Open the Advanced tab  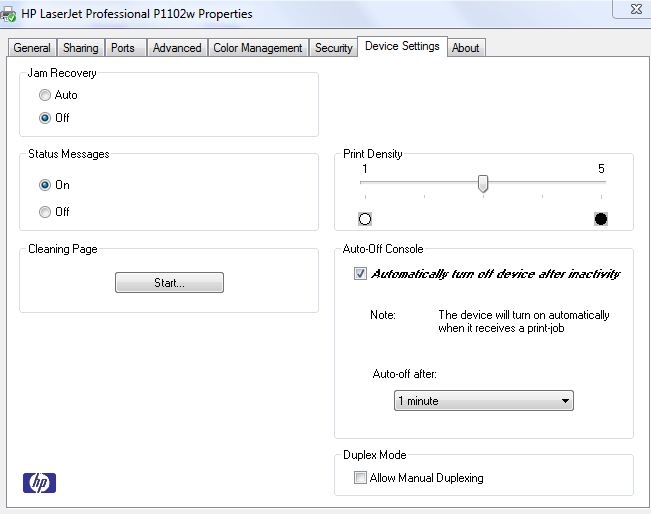[x=177, y=48]
